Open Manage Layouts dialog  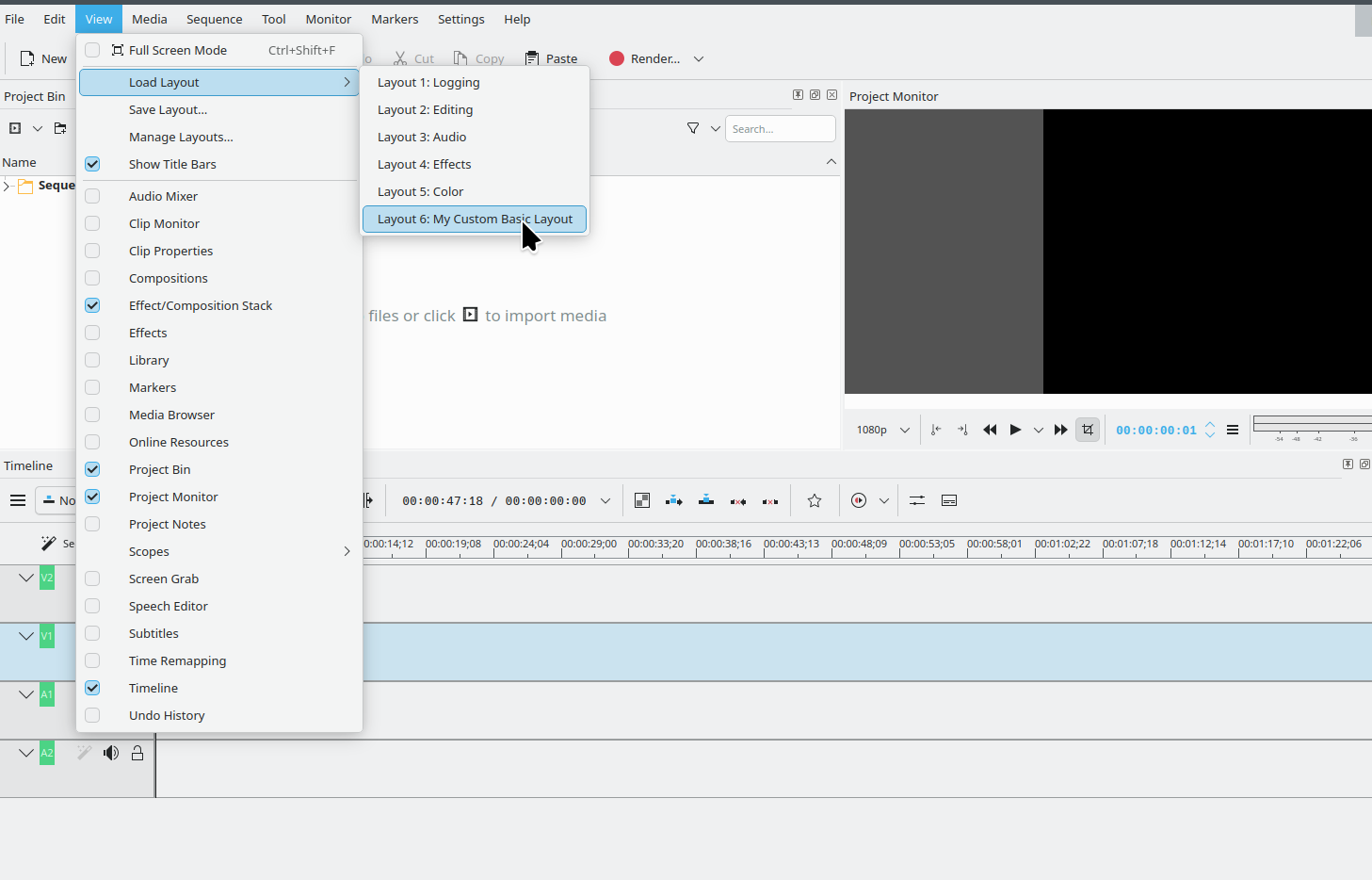(x=181, y=137)
